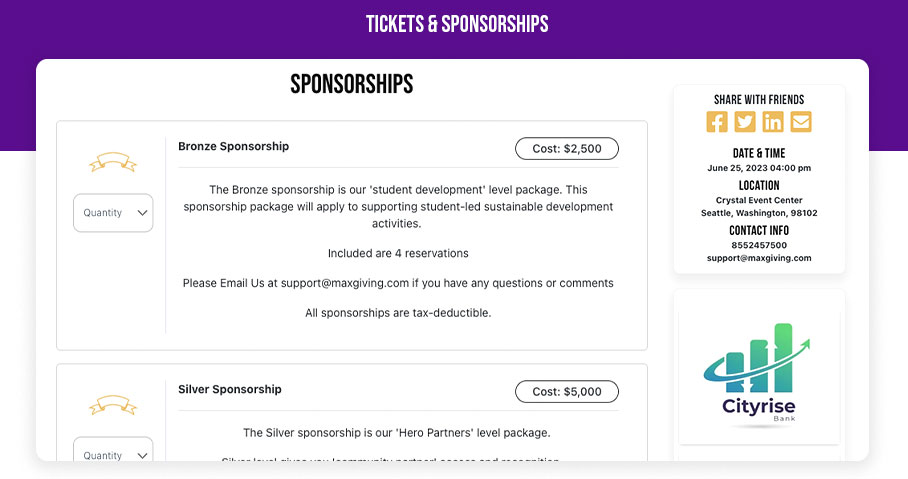Click Silver Sponsorship title

tap(230, 389)
